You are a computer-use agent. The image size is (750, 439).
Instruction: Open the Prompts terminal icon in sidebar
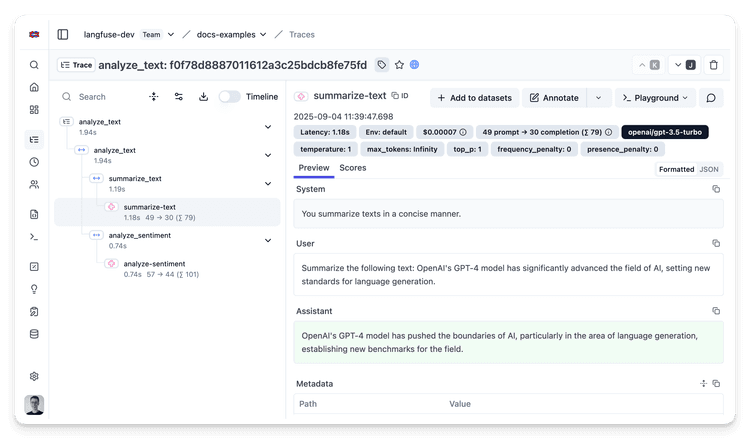34,237
